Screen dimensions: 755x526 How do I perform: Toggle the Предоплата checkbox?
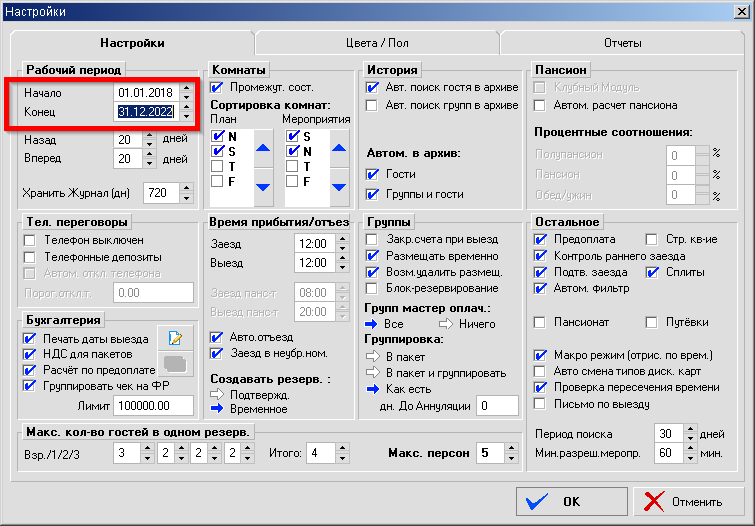point(541,240)
